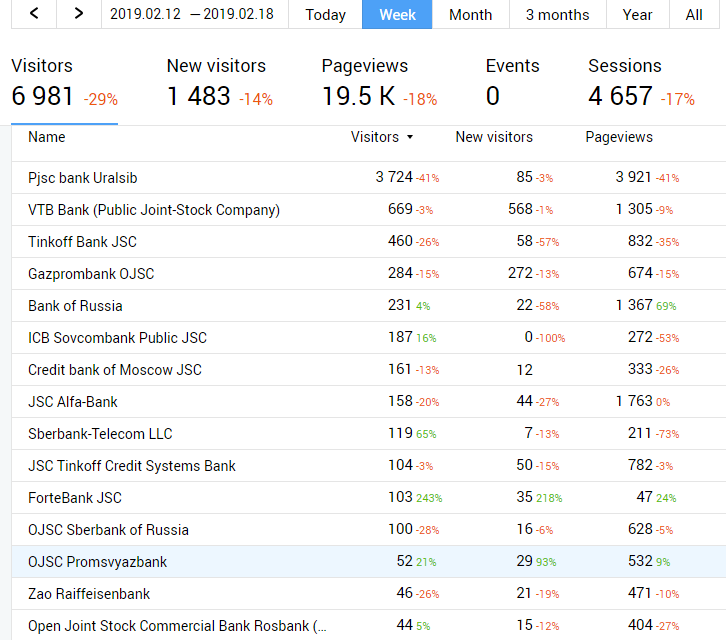
Task: Open the Credit bank of Moscow JSC row
Action: point(369,369)
